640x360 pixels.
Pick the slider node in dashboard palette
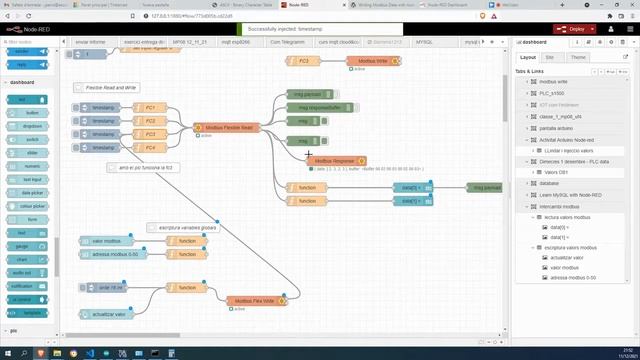tap(27, 153)
